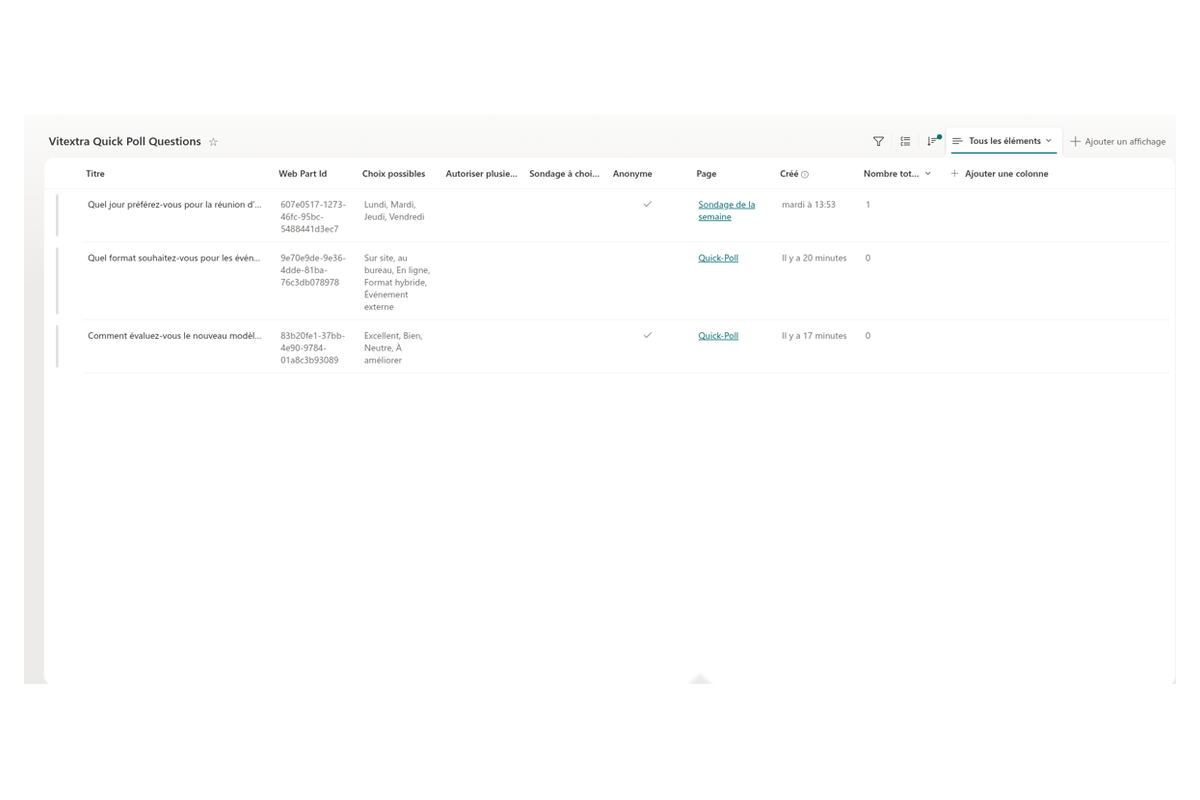Click the created time 'Il y a 17 minutes'
1200x800 pixels.
pyautogui.click(x=814, y=336)
